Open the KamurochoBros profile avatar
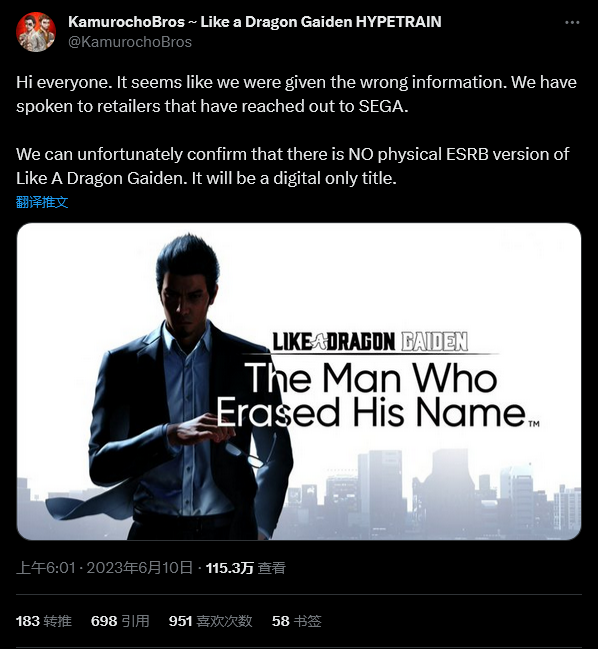598x649 pixels. point(36,32)
